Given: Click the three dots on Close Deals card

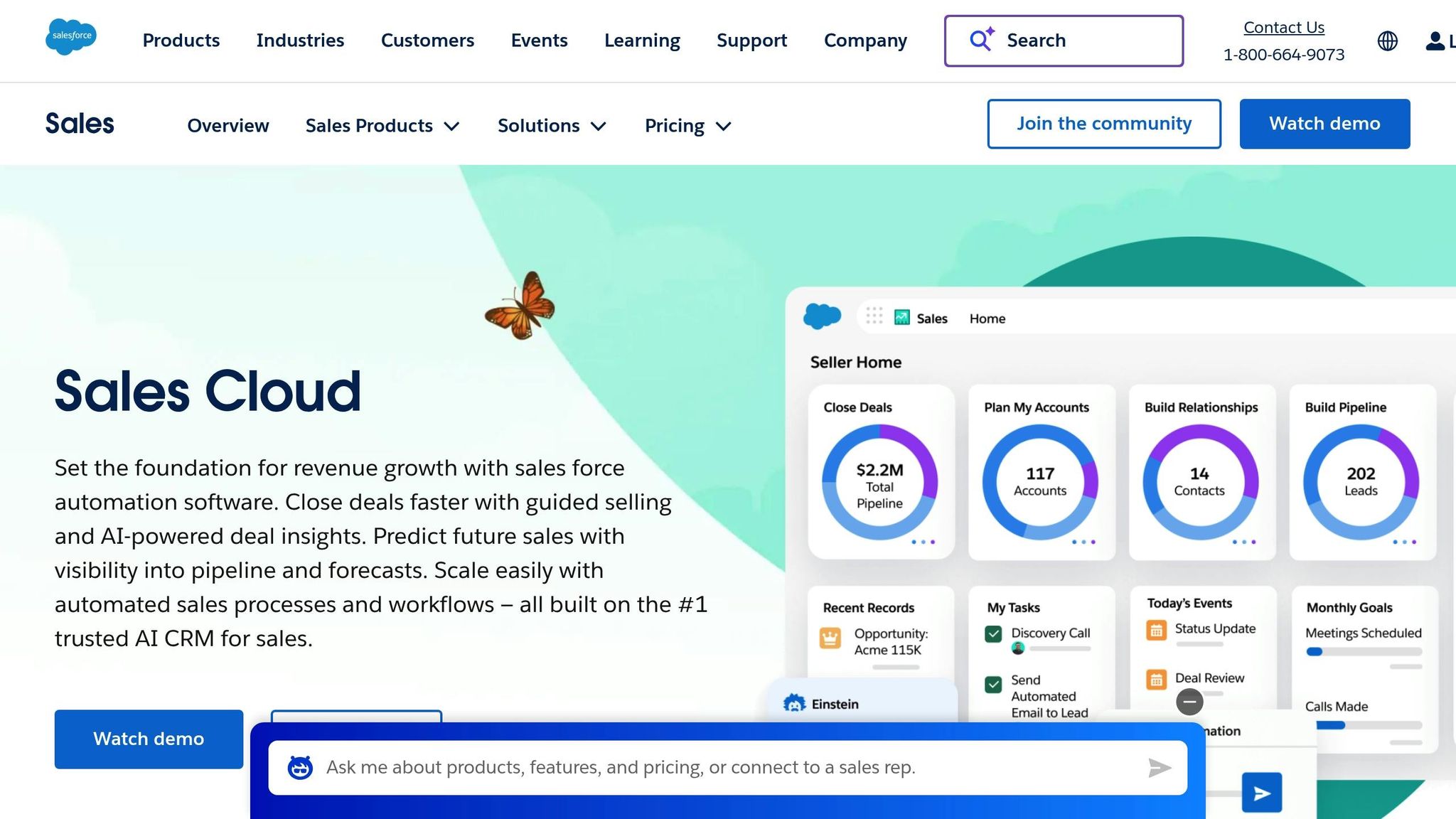Looking at the screenshot, I should pyautogui.click(x=923, y=542).
